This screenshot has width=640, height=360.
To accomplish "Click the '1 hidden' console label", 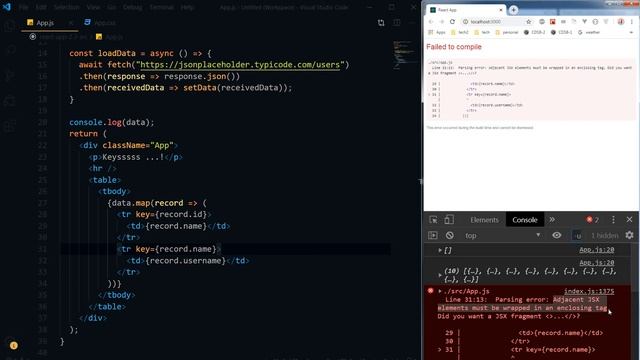I will 605,236.
